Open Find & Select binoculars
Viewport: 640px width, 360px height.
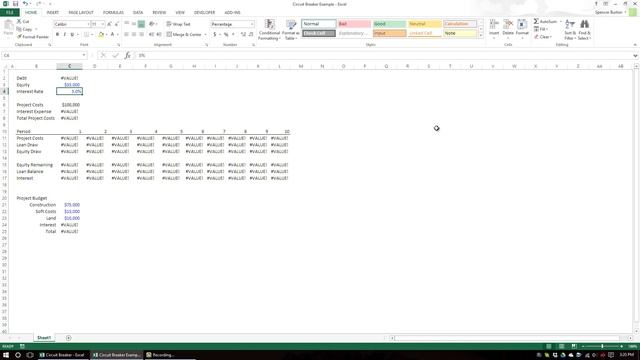point(584,29)
